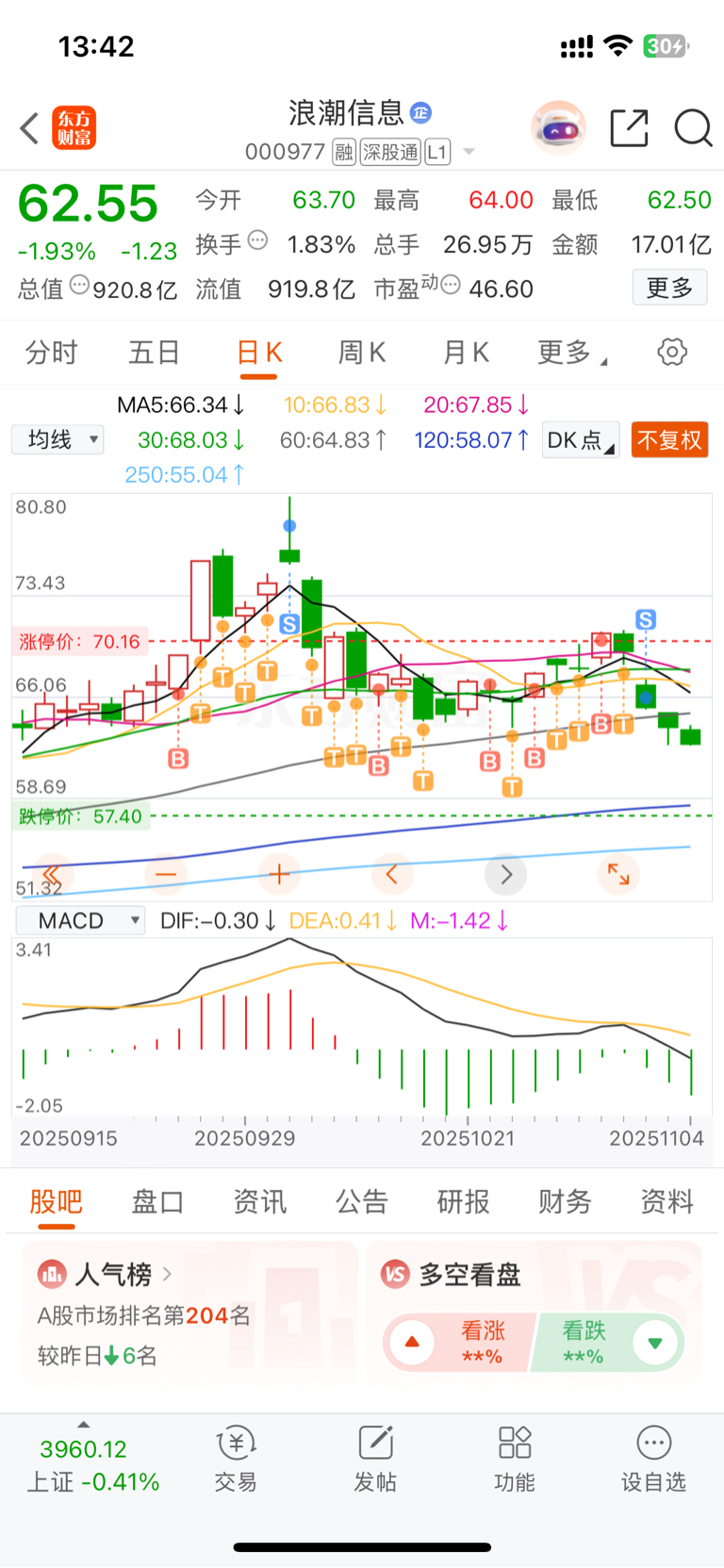This screenshot has width=724, height=1568.
Task: Tap the VS icon beside 多空看盘
Action: (395, 1275)
